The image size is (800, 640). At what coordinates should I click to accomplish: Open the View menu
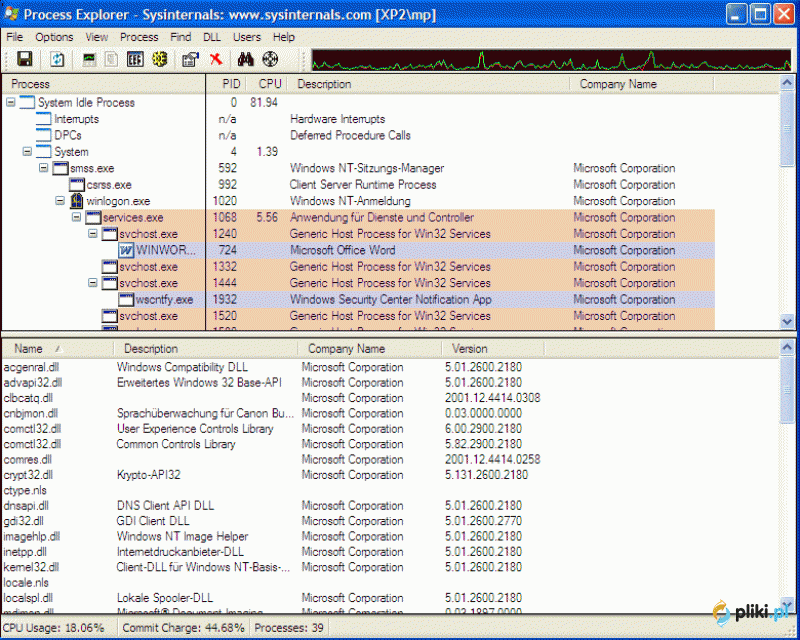pyautogui.click(x=96, y=37)
